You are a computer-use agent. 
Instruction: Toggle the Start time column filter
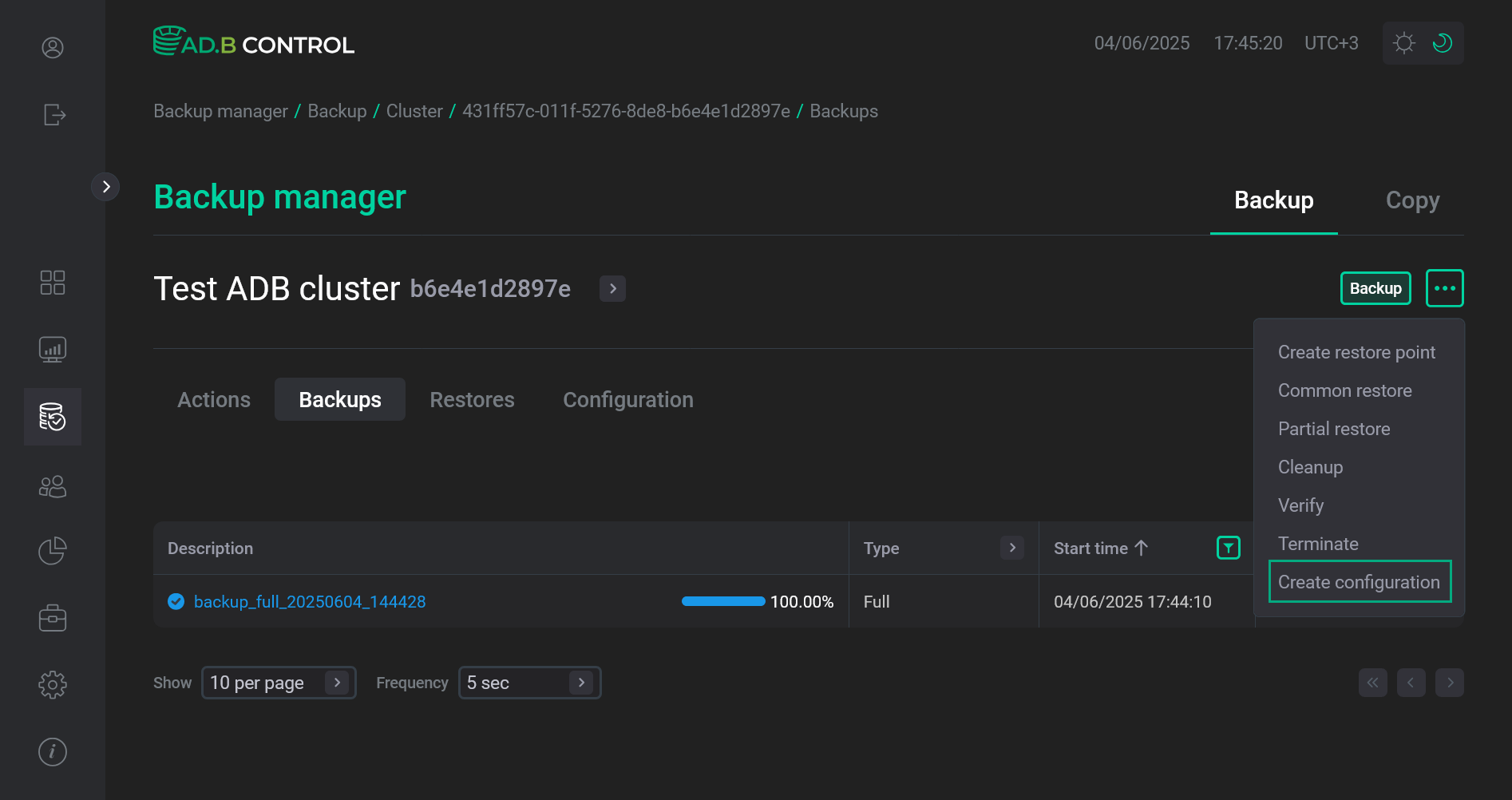click(1228, 548)
